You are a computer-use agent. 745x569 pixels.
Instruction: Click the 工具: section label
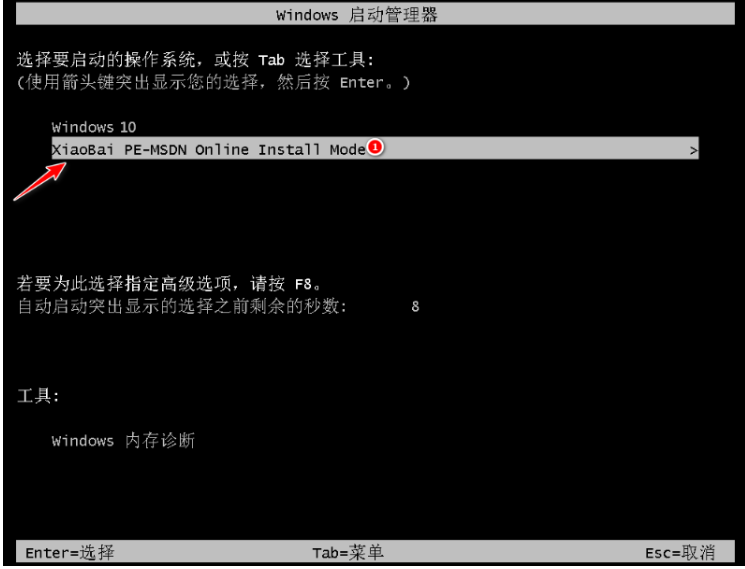click(38, 396)
